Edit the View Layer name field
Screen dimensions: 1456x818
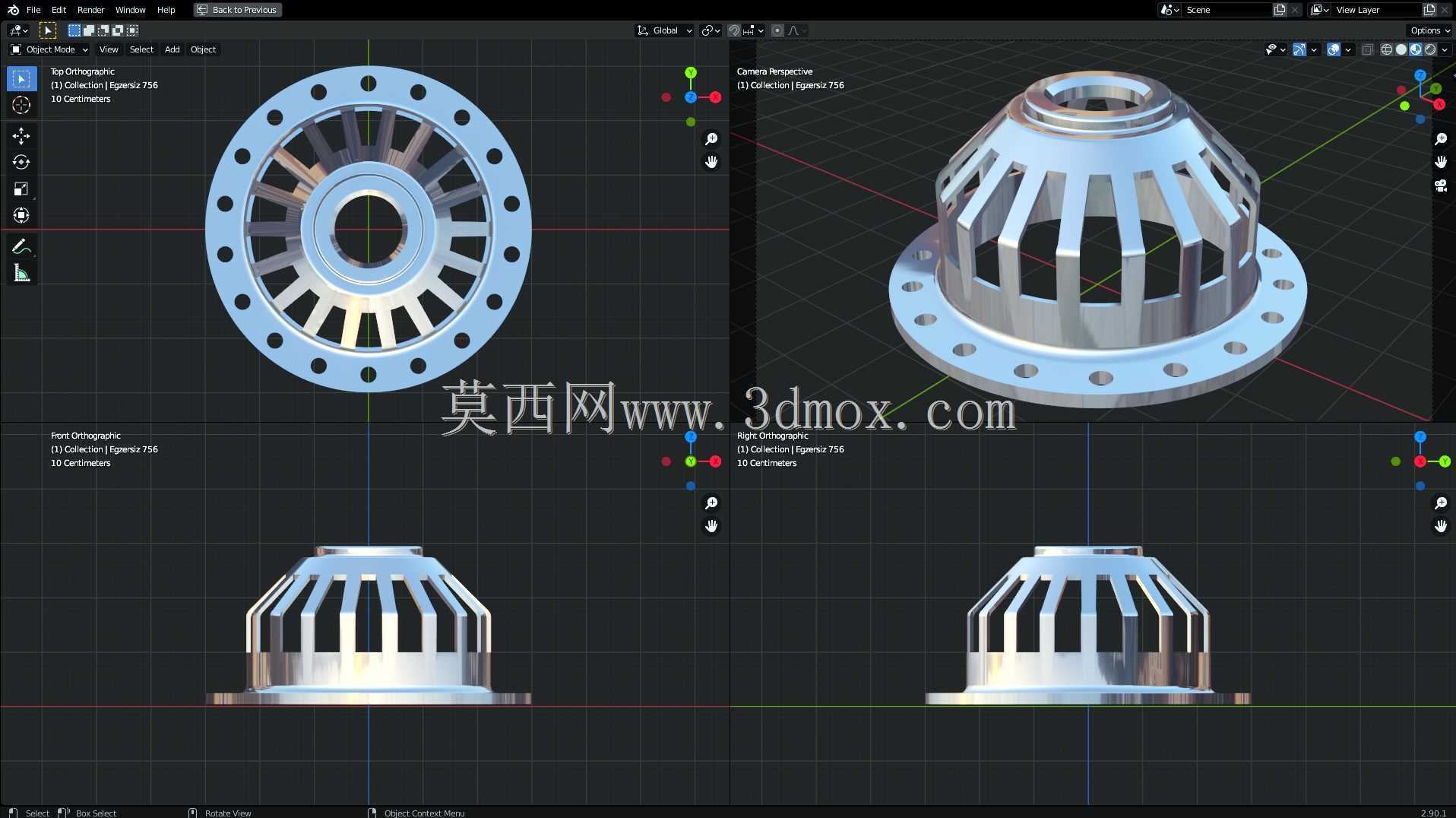[x=1377, y=10]
